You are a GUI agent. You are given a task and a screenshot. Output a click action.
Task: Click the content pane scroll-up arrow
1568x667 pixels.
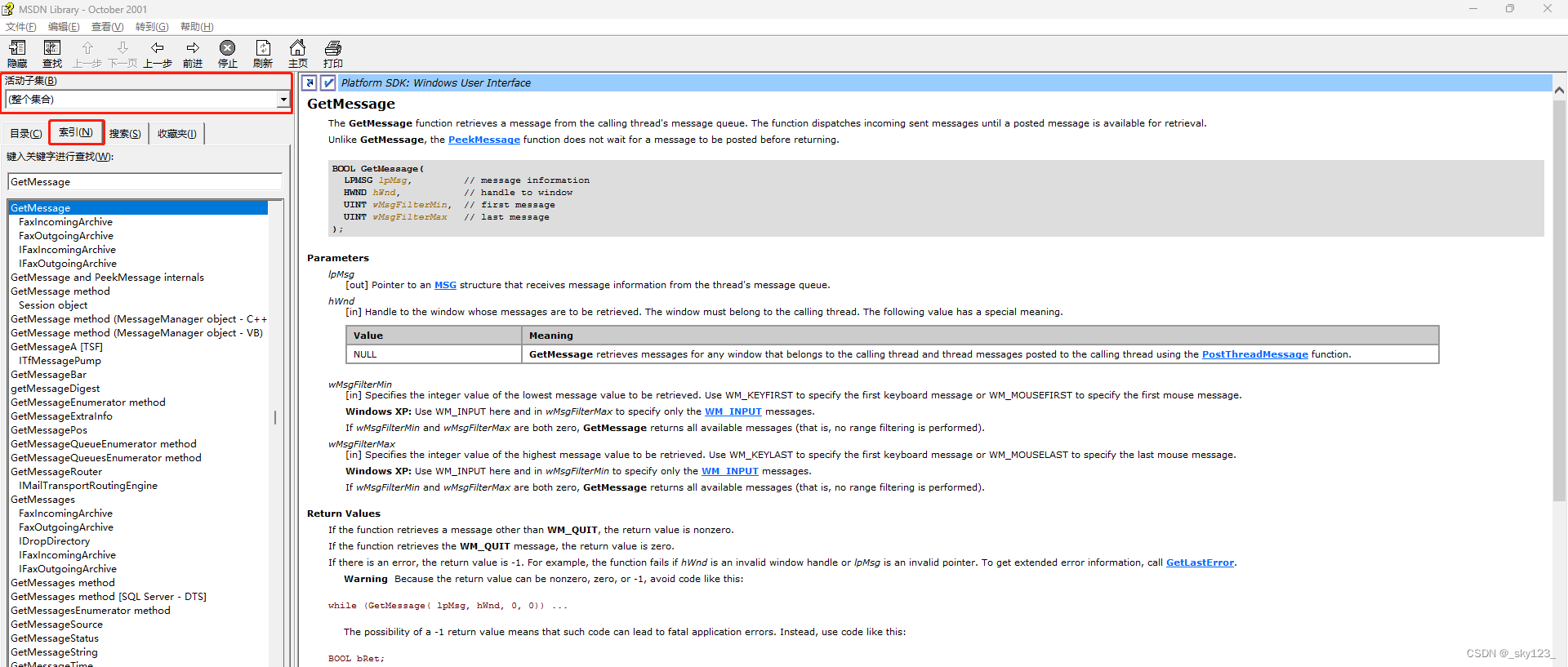coord(1559,90)
